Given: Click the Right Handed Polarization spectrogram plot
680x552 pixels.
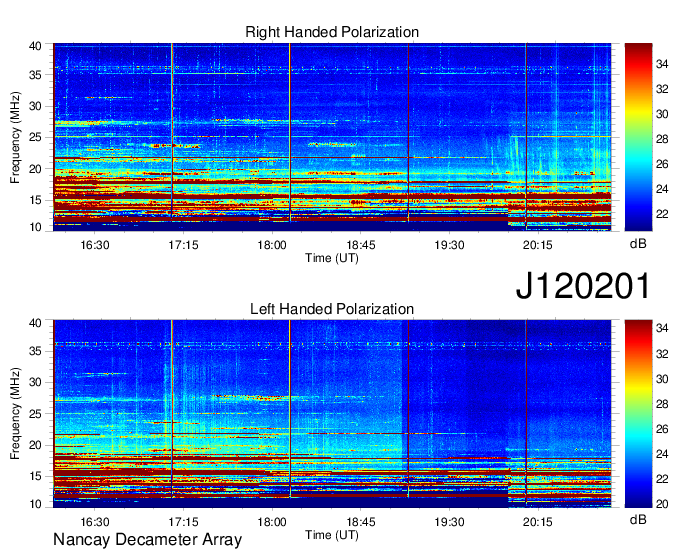Looking at the screenshot, I should click(332, 137).
